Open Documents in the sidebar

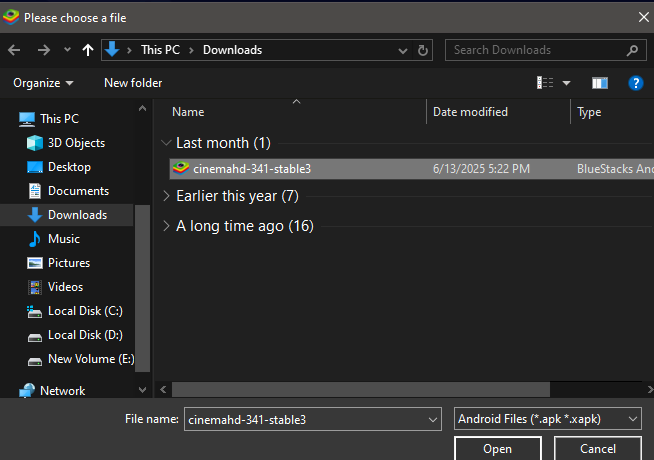(78, 191)
